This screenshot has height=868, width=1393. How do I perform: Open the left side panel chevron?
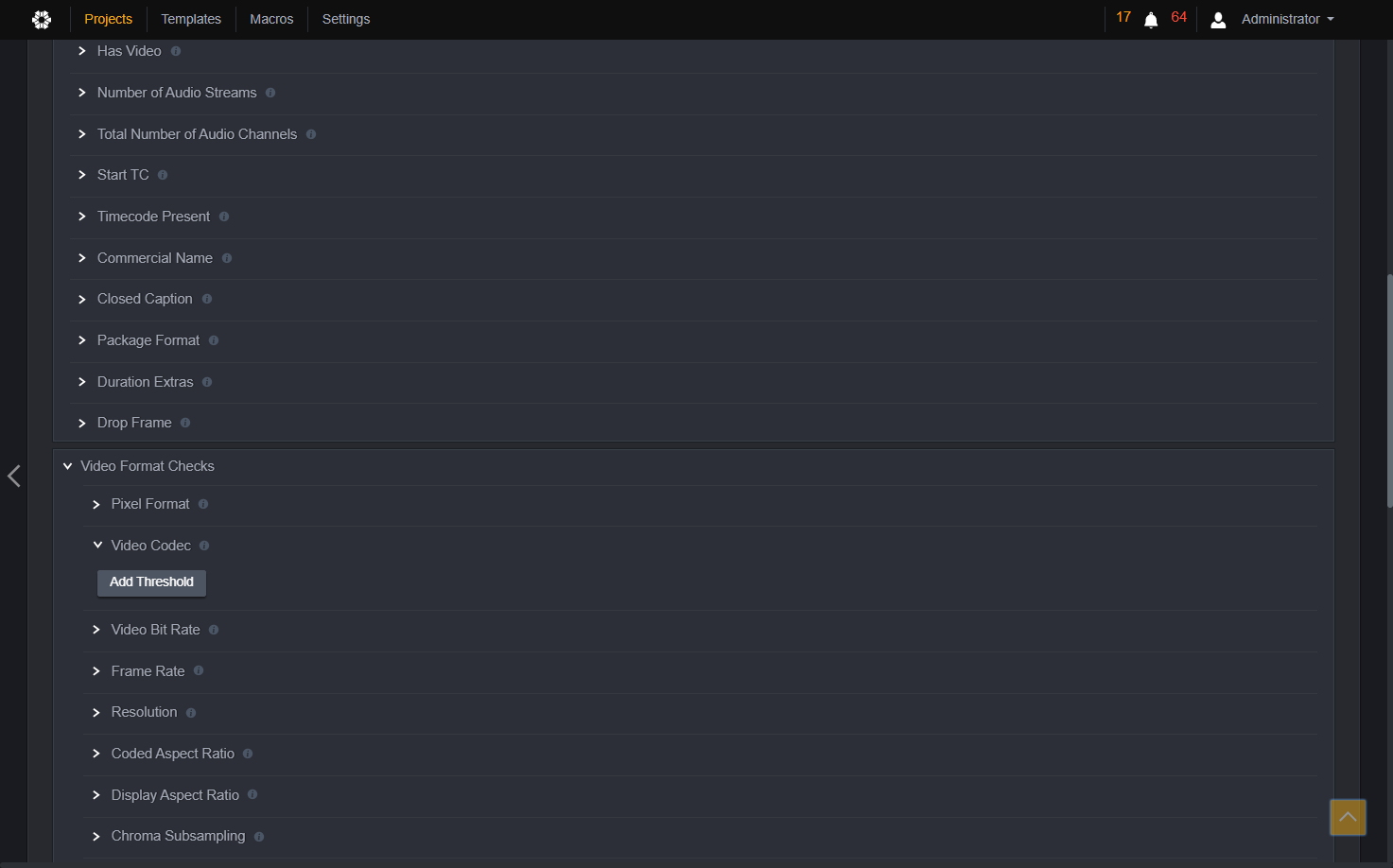coord(14,476)
